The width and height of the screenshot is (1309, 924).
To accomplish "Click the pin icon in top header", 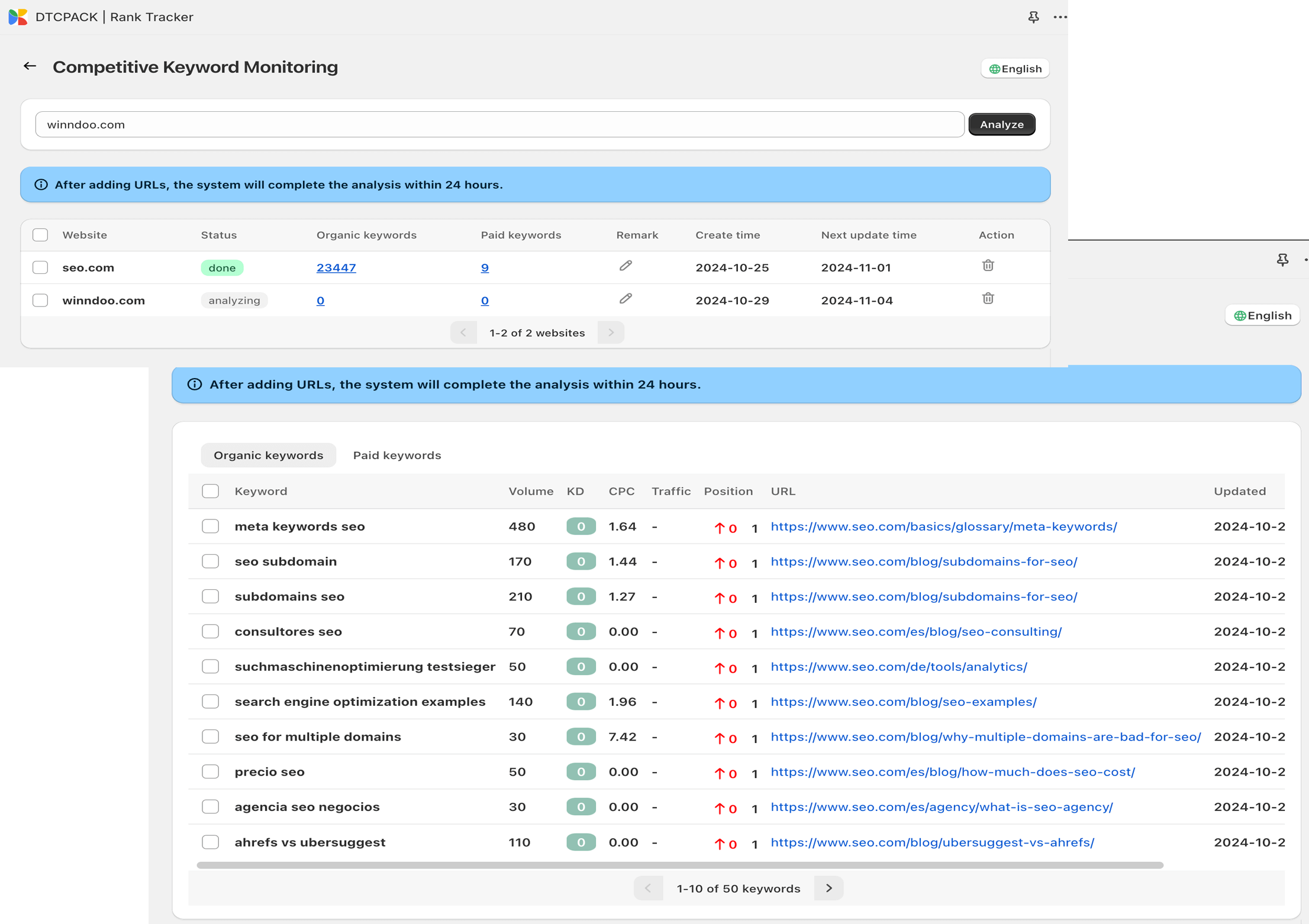I will pyautogui.click(x=1033, y=17).
